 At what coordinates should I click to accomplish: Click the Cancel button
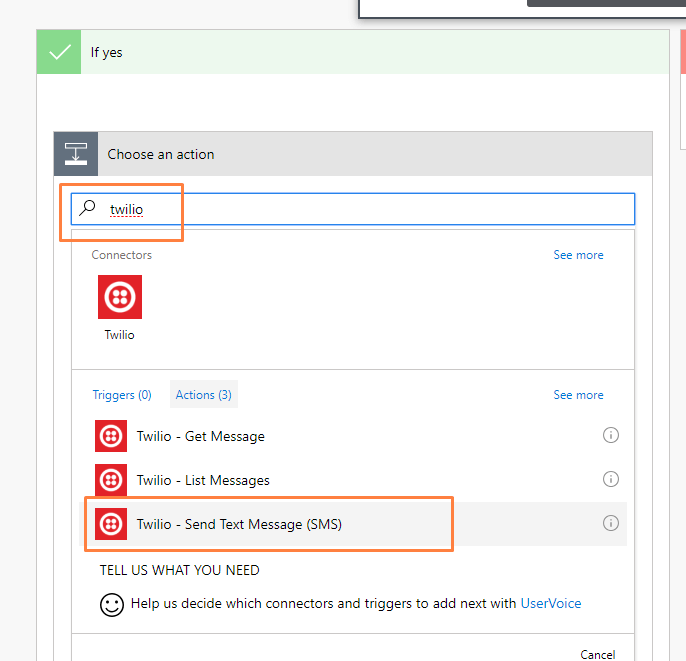598,654
